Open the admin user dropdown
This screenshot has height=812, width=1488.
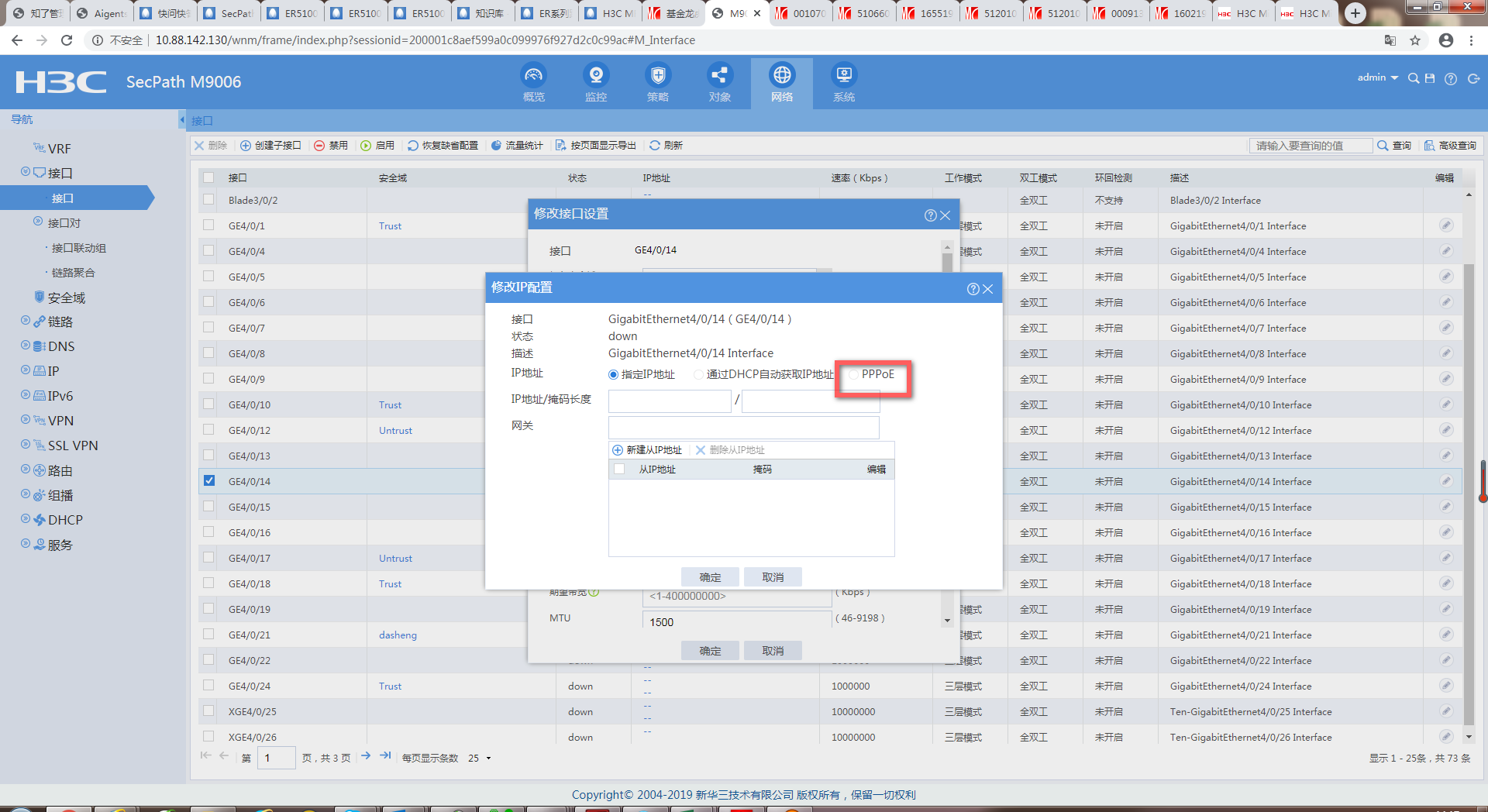[x=1377, y=77]
